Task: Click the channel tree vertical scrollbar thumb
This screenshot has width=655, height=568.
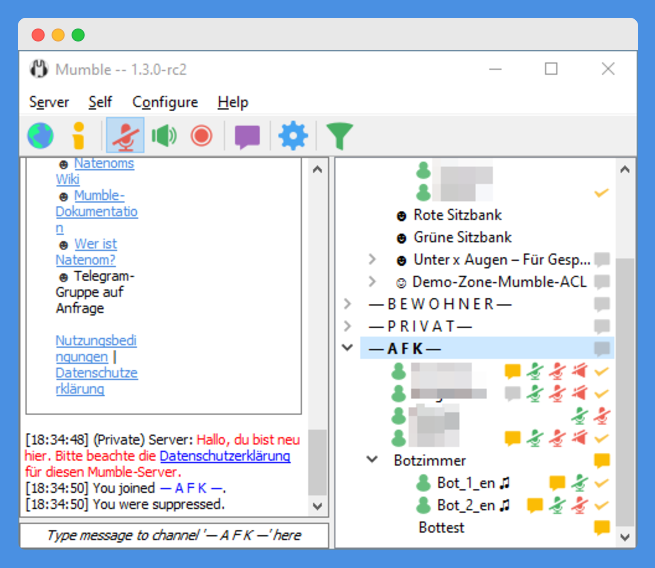Action: point(625,391)
